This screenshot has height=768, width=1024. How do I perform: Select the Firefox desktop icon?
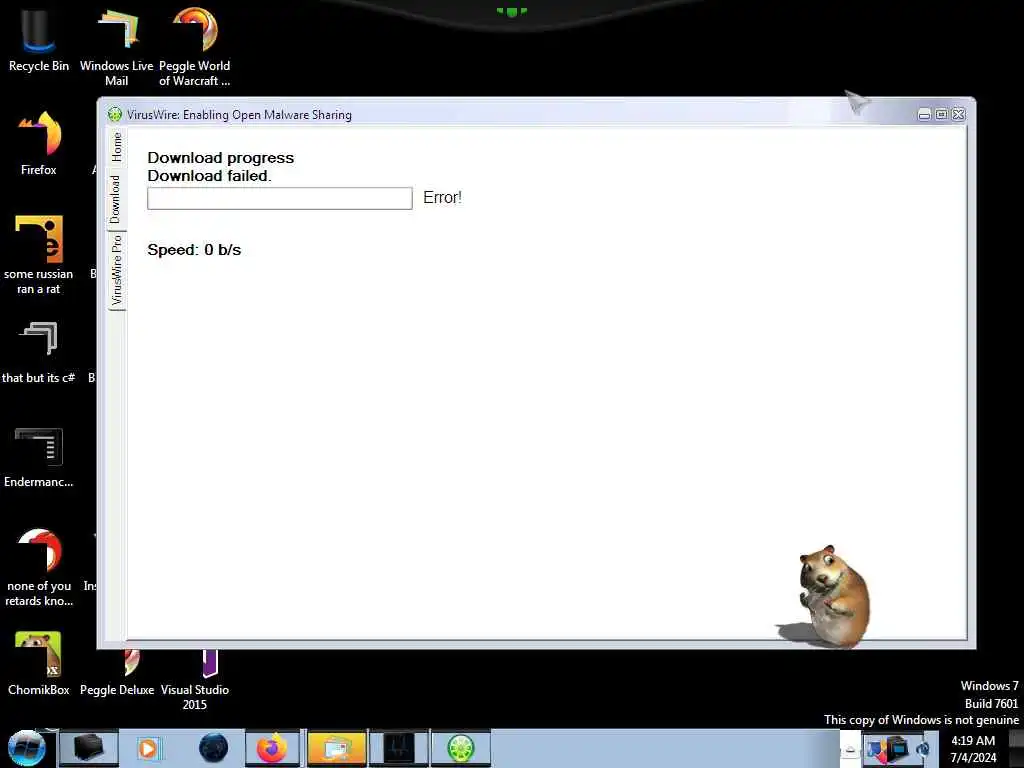[x=39, y=144]
